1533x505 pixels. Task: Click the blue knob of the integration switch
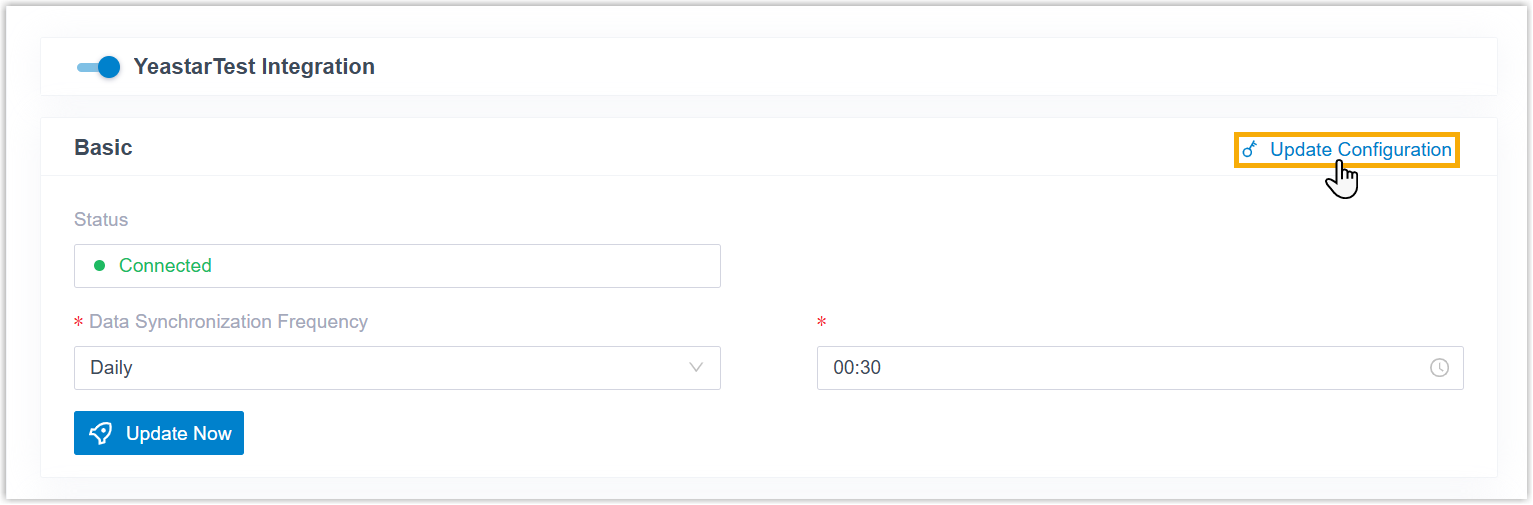109,67
